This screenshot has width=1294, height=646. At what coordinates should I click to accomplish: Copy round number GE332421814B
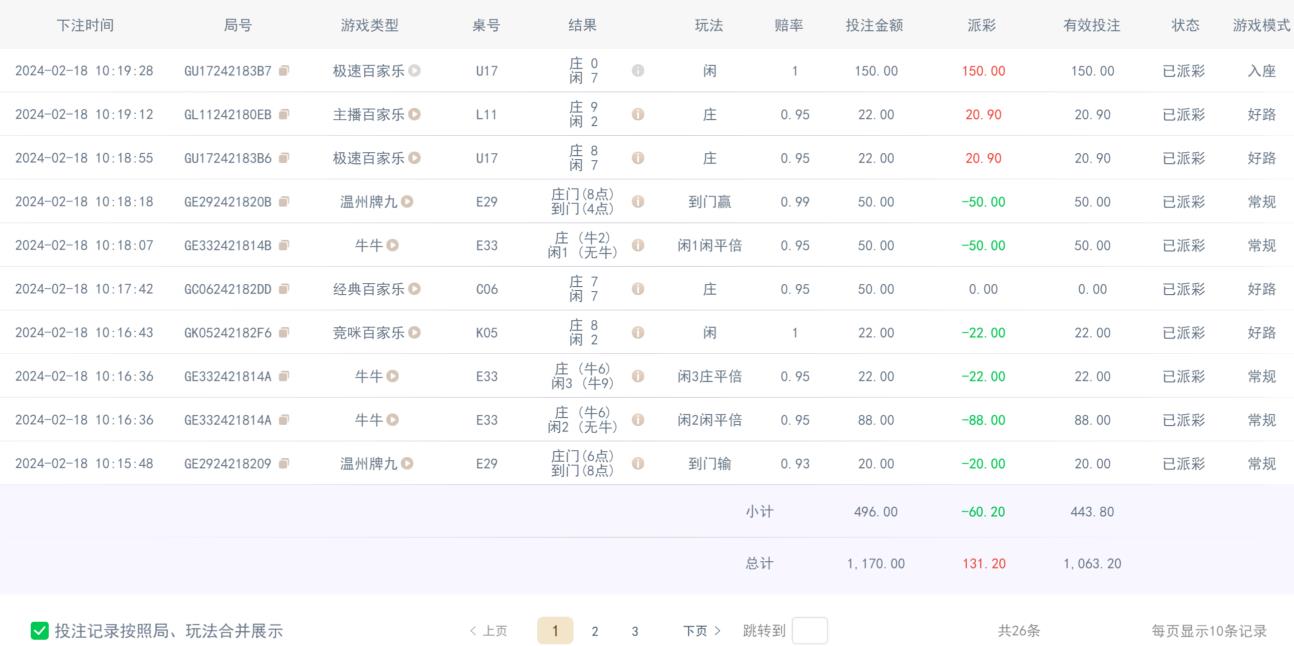(284, 245)
